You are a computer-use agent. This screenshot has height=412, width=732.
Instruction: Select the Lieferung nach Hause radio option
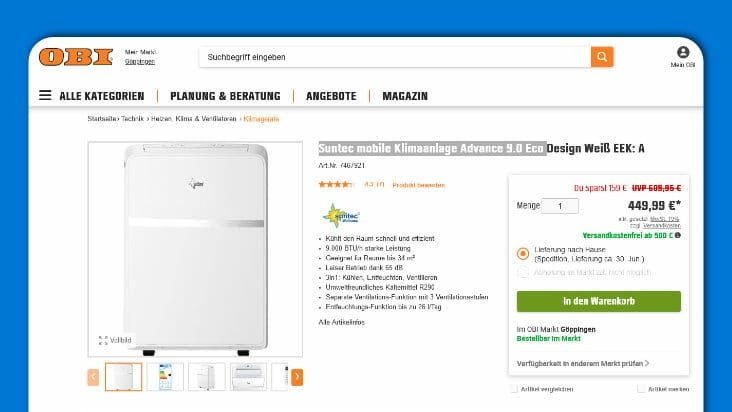(523, 253)
